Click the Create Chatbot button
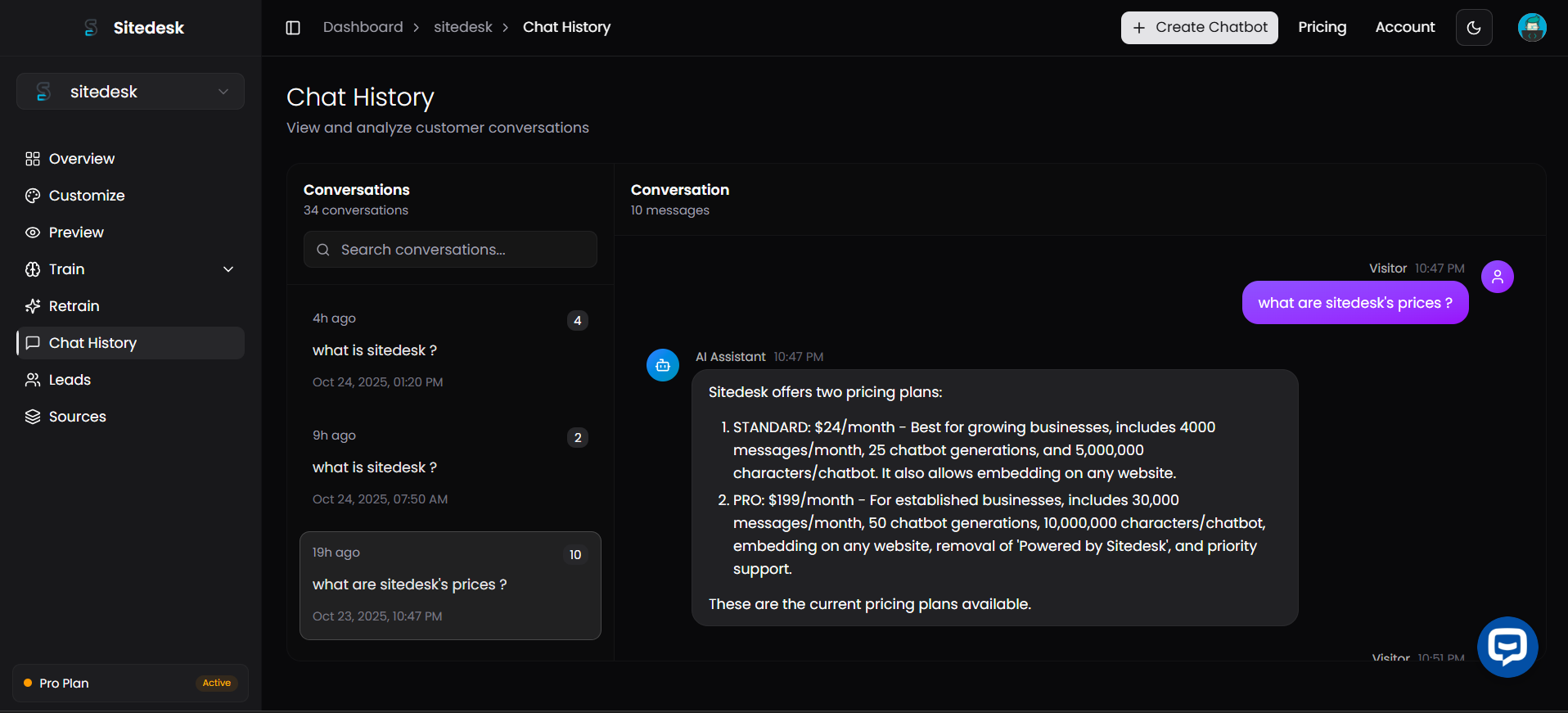 pos(1199,28)
